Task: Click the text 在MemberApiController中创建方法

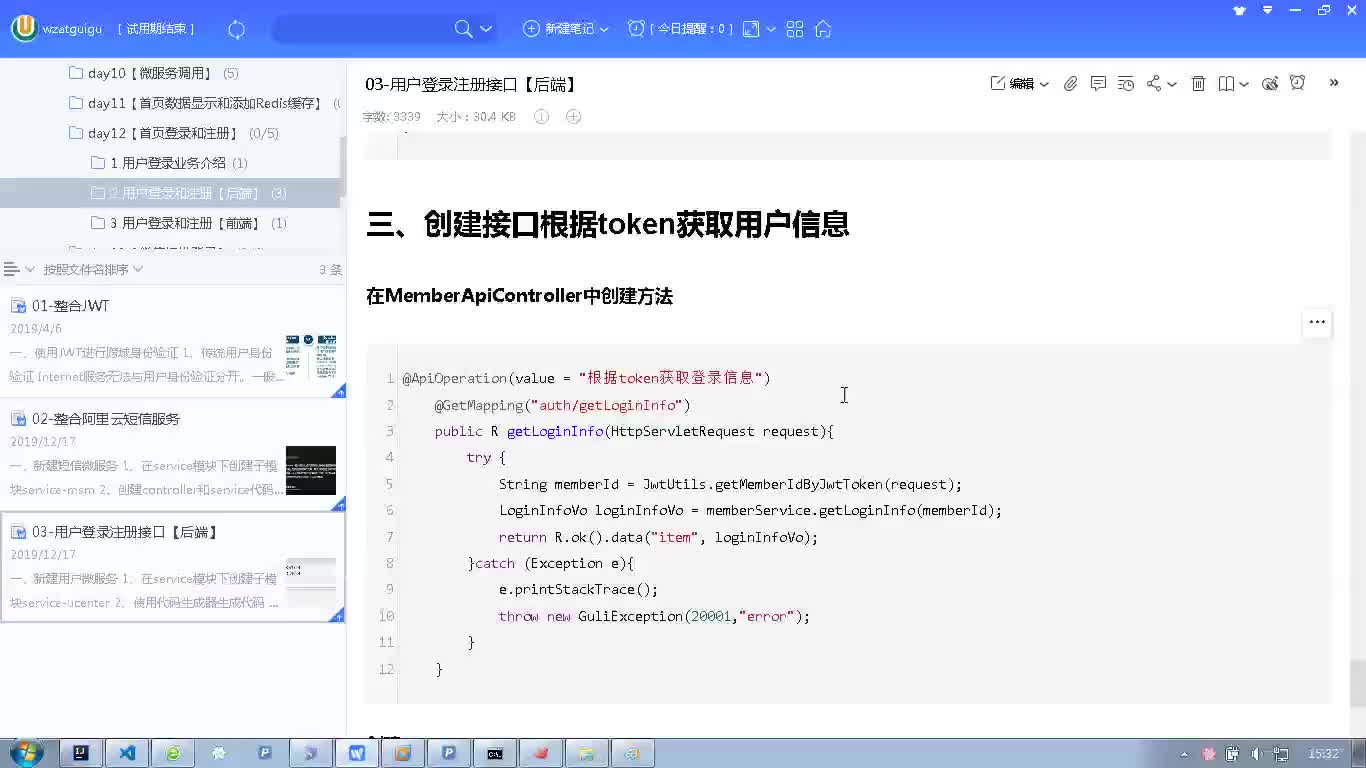Action: pos(519,296)
